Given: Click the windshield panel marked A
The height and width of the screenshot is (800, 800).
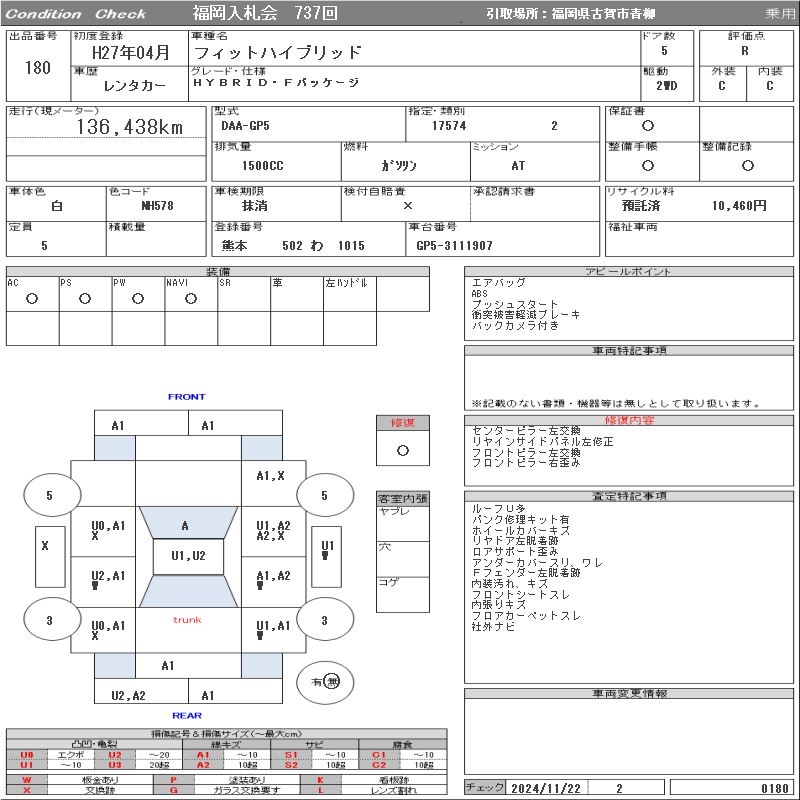Looking at the screenshot, I should (188, 522).
